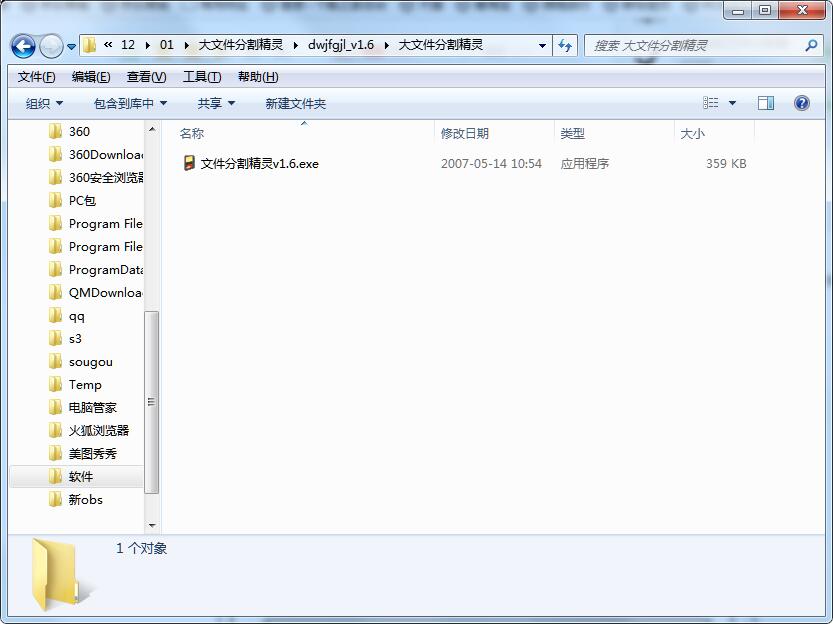This screenshot has width=833, height=624.
Task: Open the 编辑(E) menu
Action: point(91,77)
